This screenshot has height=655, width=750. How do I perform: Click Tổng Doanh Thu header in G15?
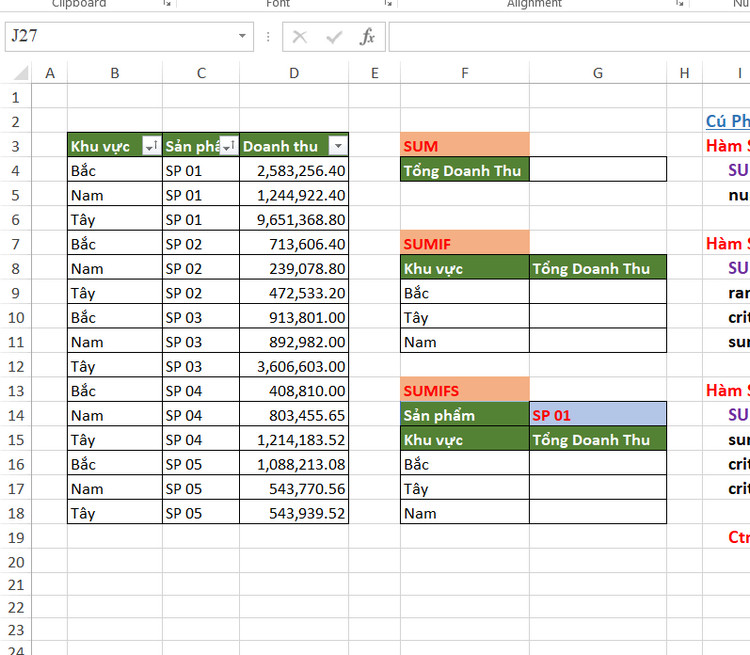(598, 439)
